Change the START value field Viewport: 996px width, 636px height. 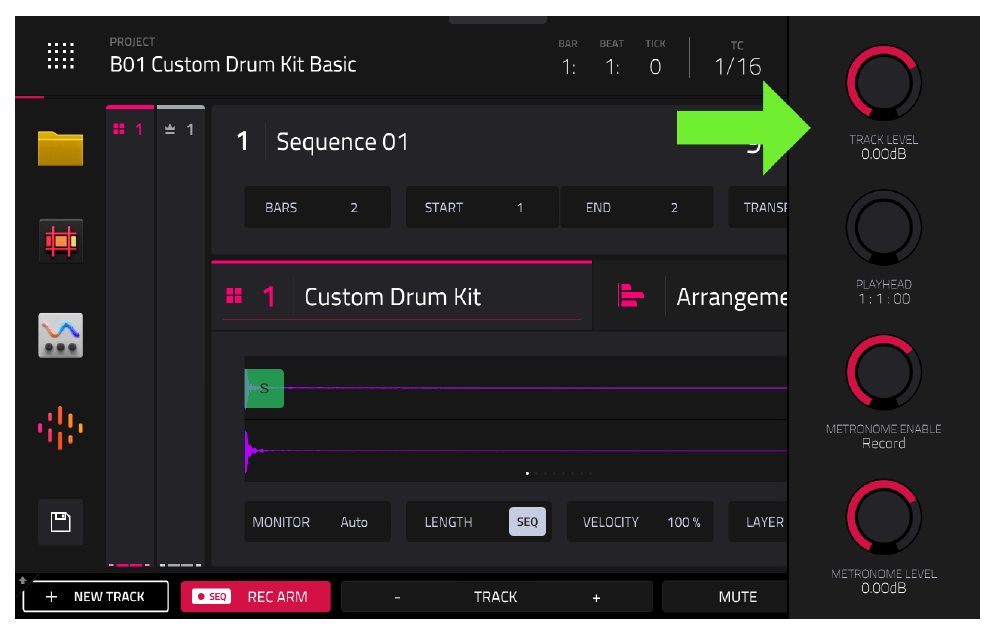[481, 207]
